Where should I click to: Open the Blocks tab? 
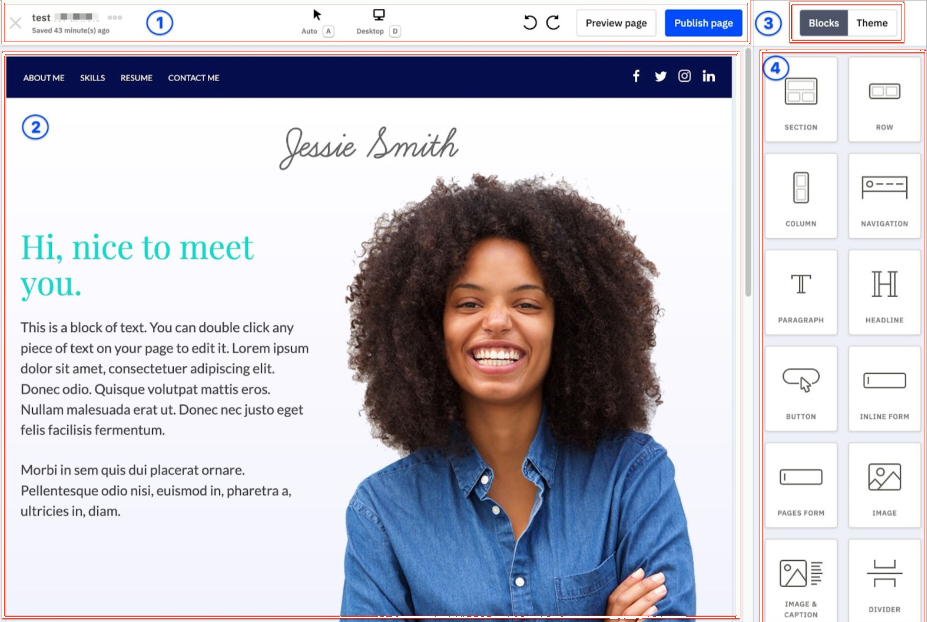tap(823, 23)
